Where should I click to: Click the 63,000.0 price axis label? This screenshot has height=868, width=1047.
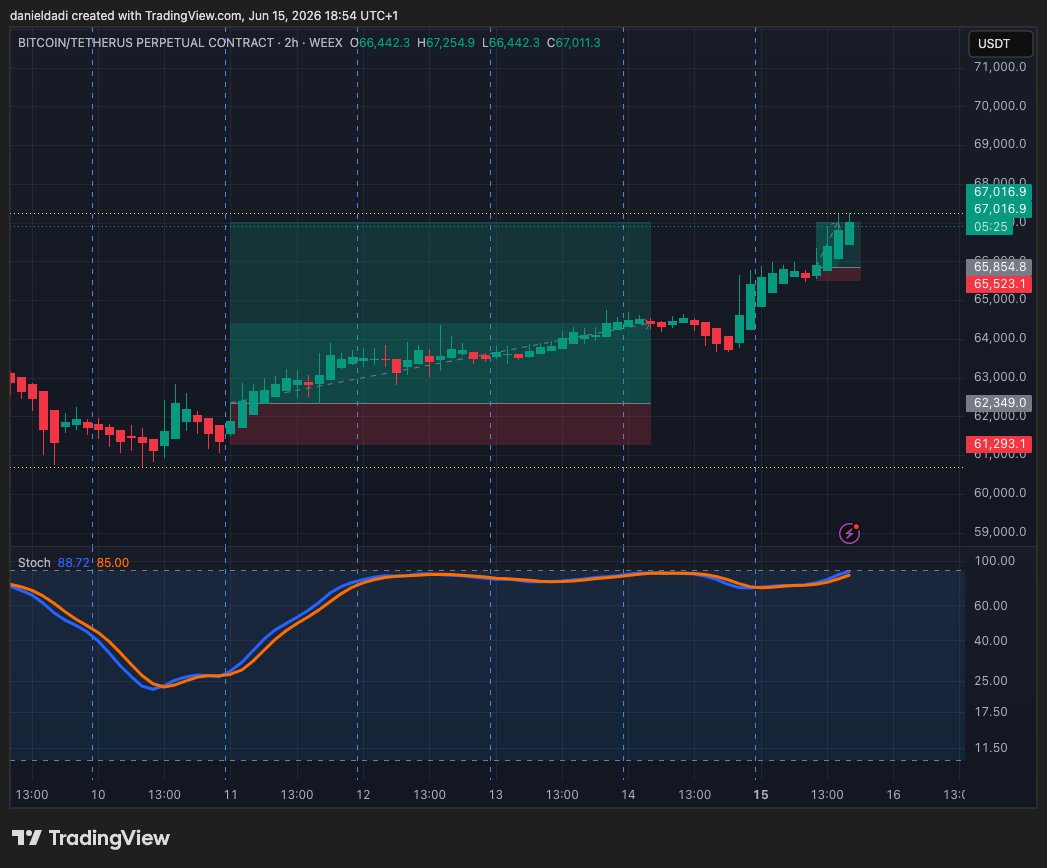click(1000, 377)
